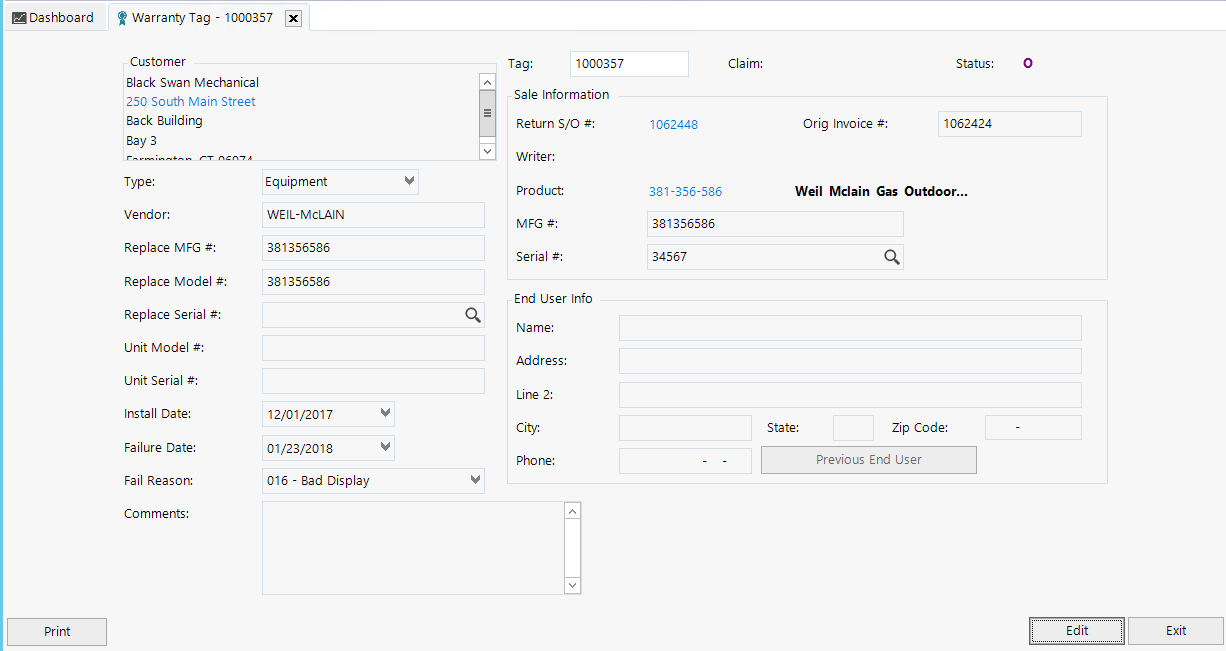
Task: Click the Unit Model # field
Action: pos(373,348)
